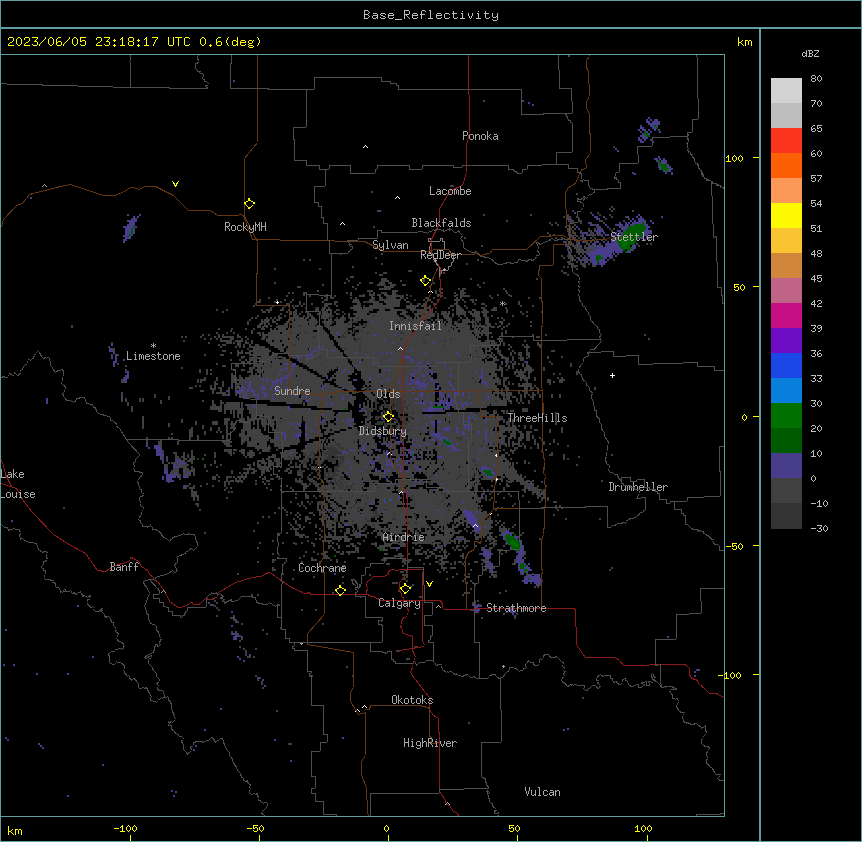Click the Ponoka city label

480,136
